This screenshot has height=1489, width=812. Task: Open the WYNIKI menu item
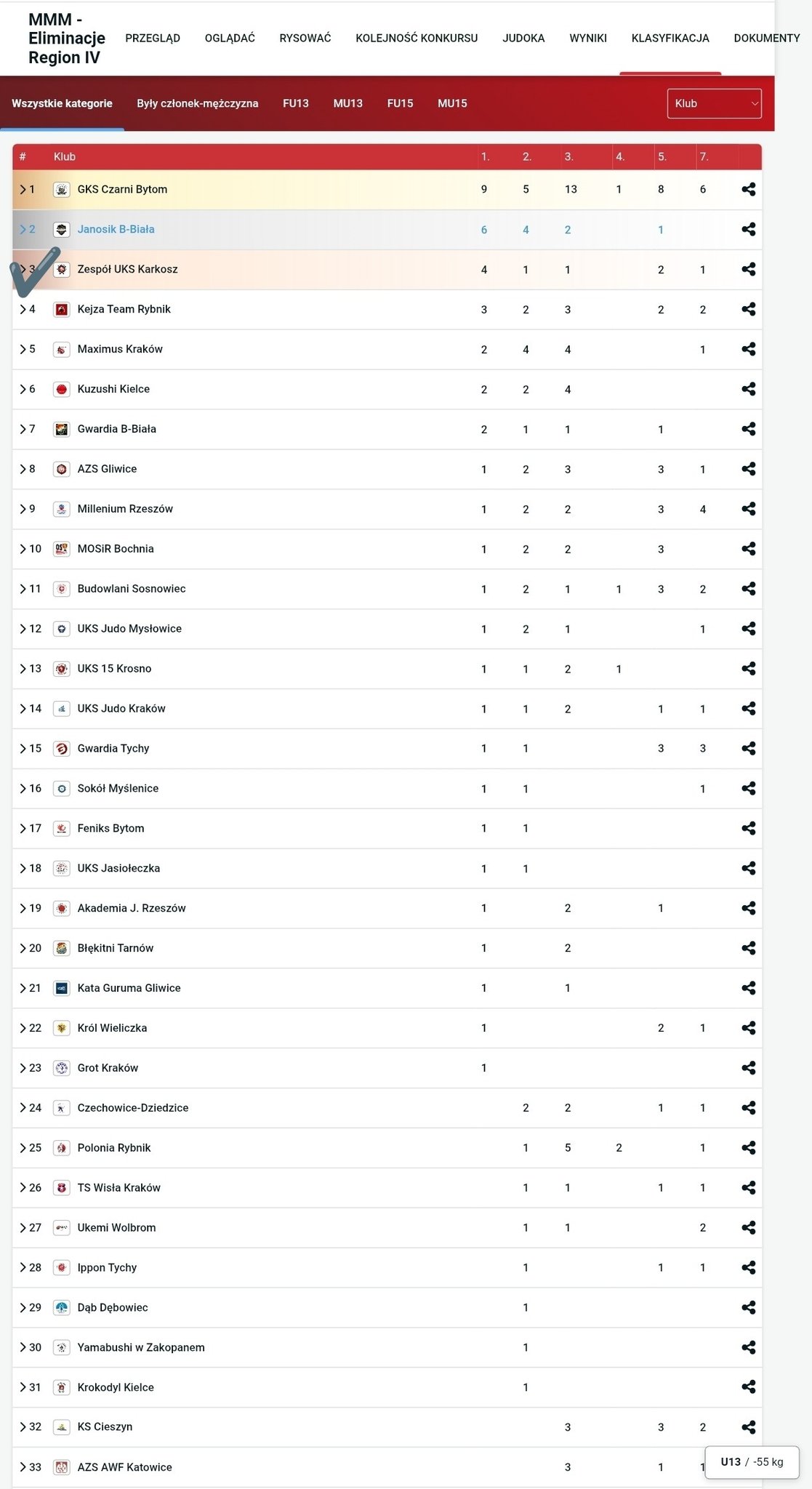pos(587,38)
